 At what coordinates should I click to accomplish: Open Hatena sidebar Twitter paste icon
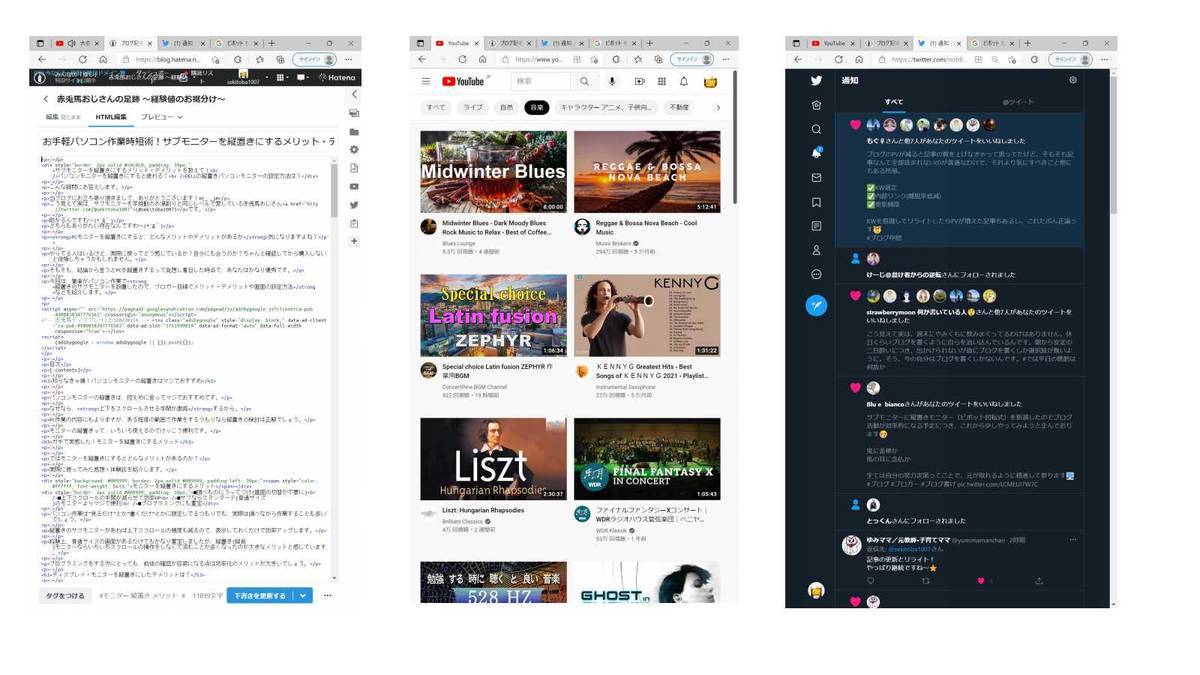354,205
